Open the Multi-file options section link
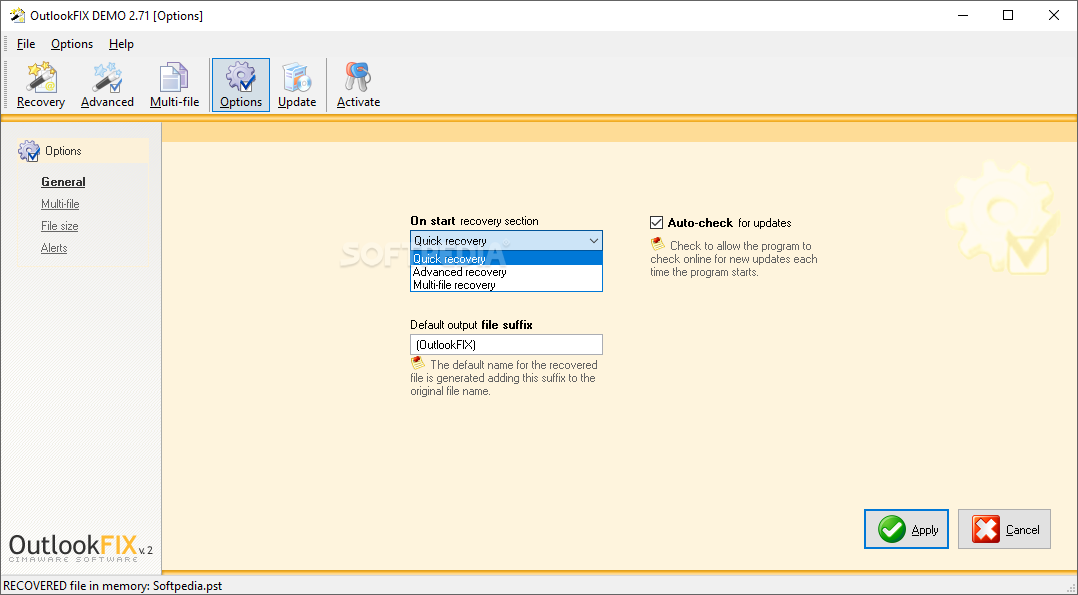This screenshot has width=1078, height=595. click(x=60, y=204)
